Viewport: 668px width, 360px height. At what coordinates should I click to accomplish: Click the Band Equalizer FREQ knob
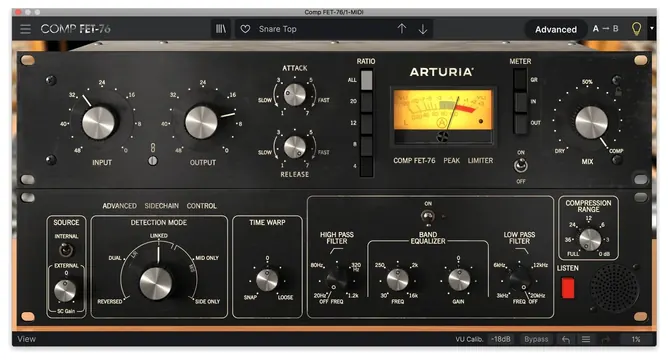397,279
